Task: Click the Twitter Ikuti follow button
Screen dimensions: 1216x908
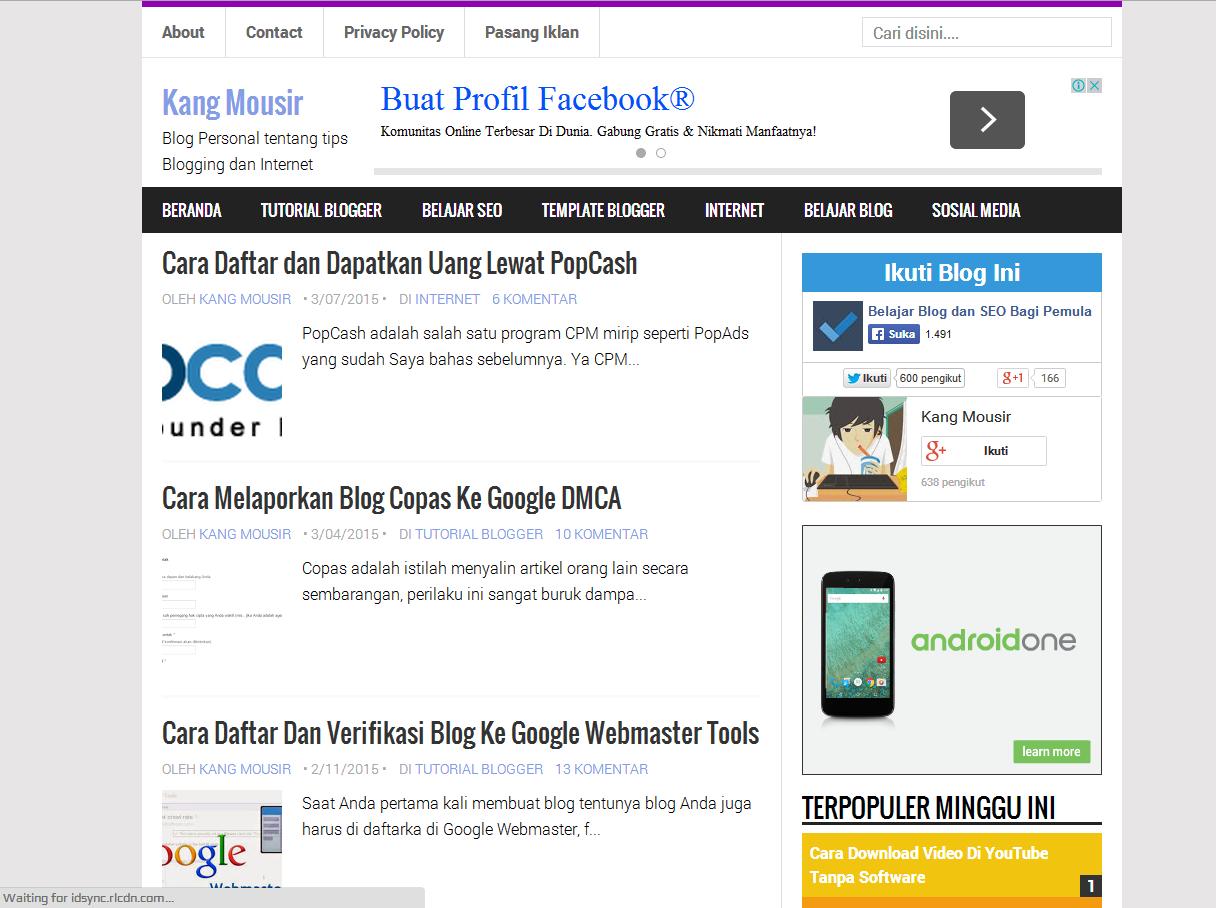Action: pyautogui.click(x=866, y=378)
